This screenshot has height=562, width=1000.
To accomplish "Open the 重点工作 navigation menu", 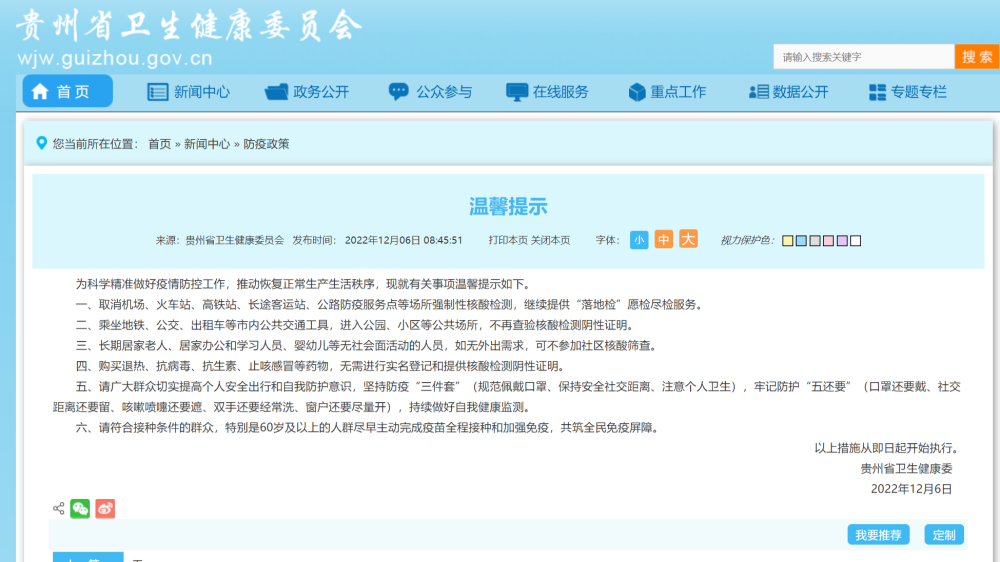I will pyautogui.click(x=667, y=92).
